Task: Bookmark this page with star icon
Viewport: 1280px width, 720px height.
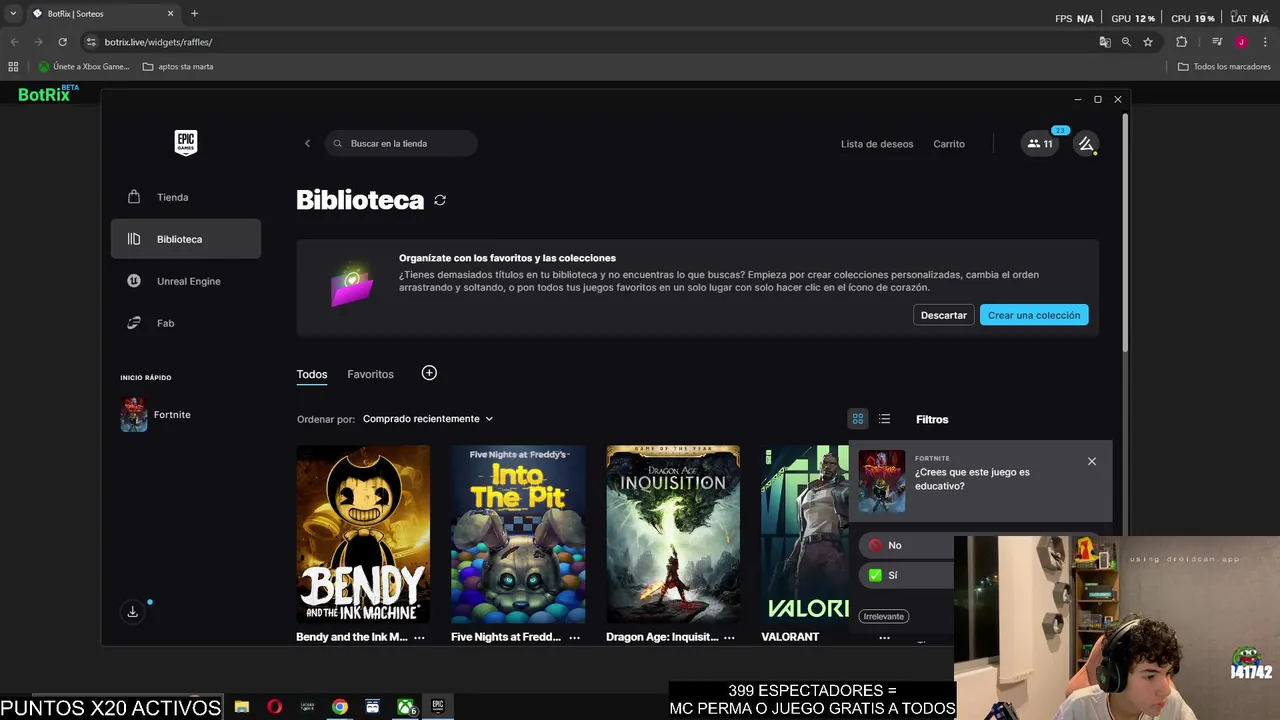Action: 1148,42
